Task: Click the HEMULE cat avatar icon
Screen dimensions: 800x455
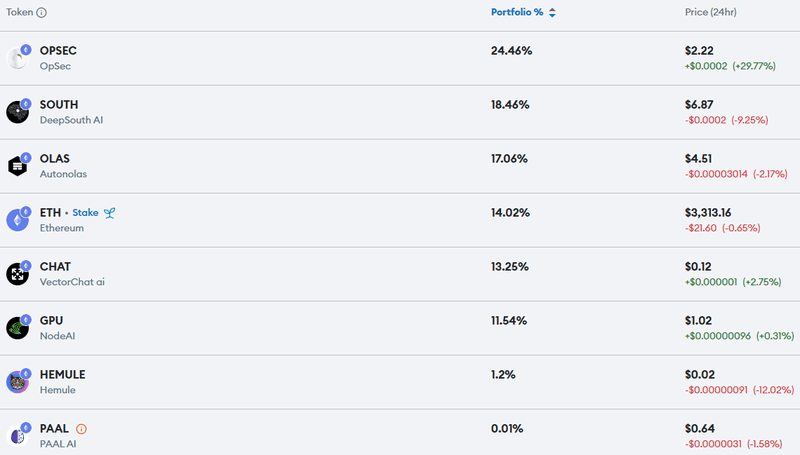Action: coord(17,383)
